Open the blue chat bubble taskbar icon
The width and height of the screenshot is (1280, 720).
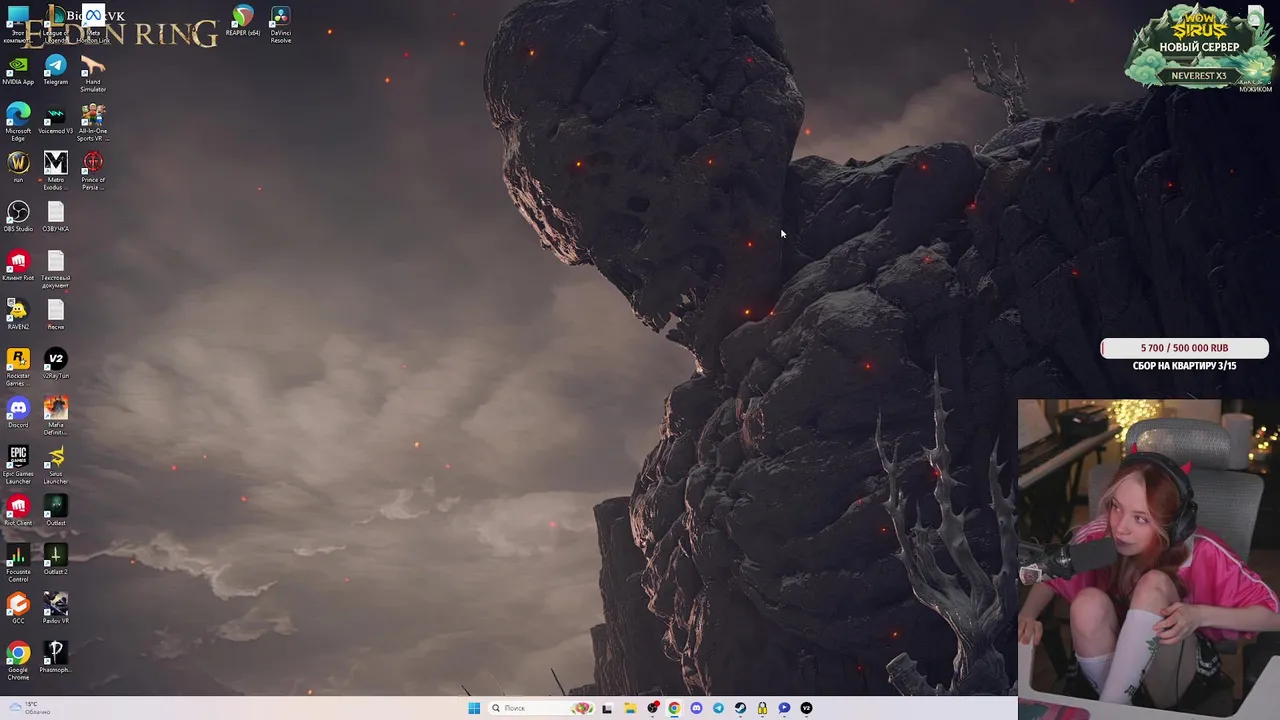[784, 708]
